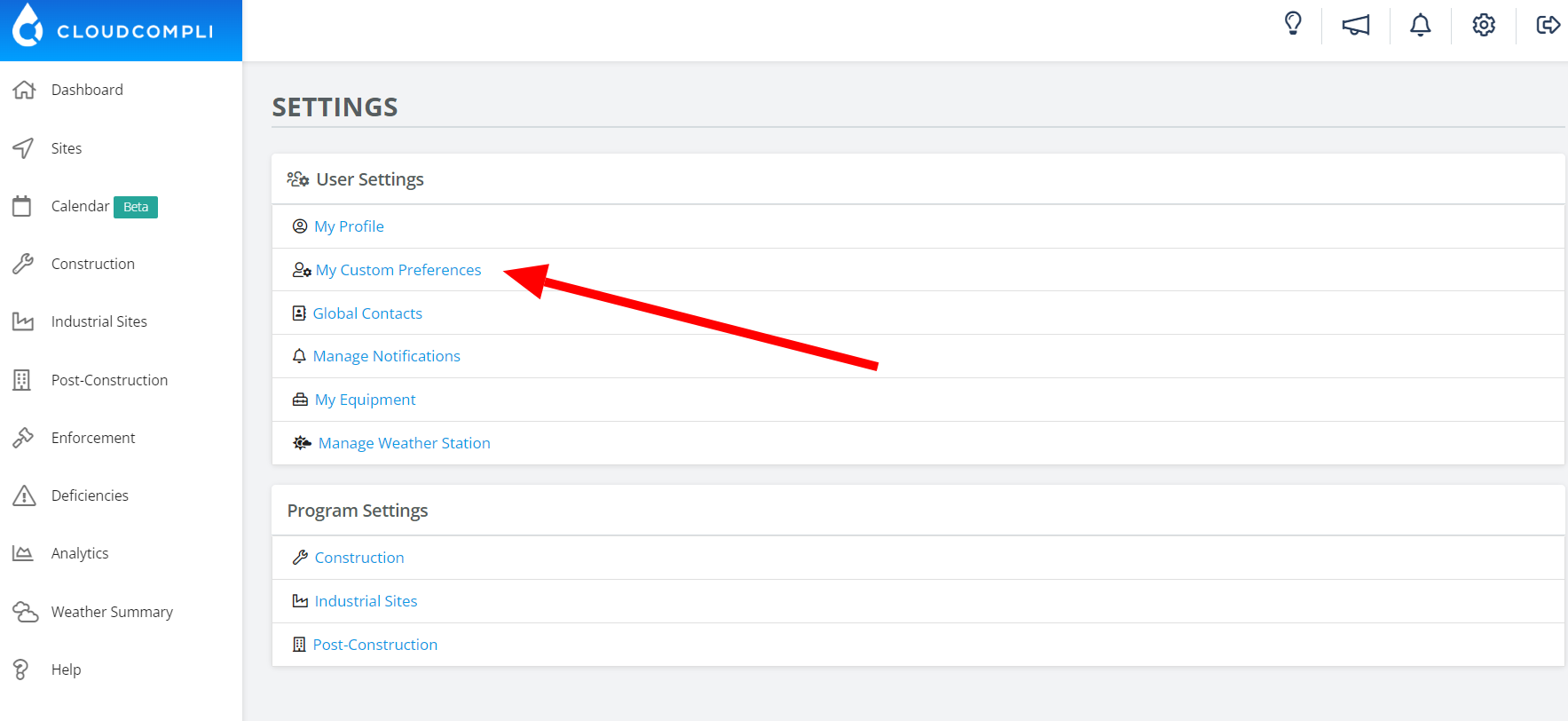This screenshot has height=721, width=1568.
Task: Open Post-Construction link under Program Settings
Action: coord(375,645)
